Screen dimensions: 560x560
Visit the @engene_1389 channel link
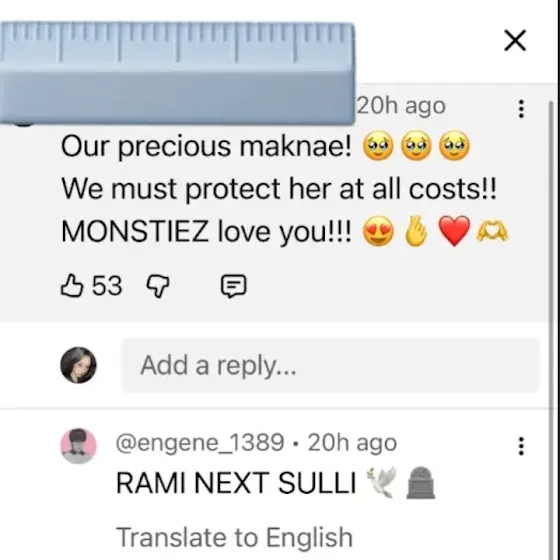pyautogui.click(x=200, y=443)
